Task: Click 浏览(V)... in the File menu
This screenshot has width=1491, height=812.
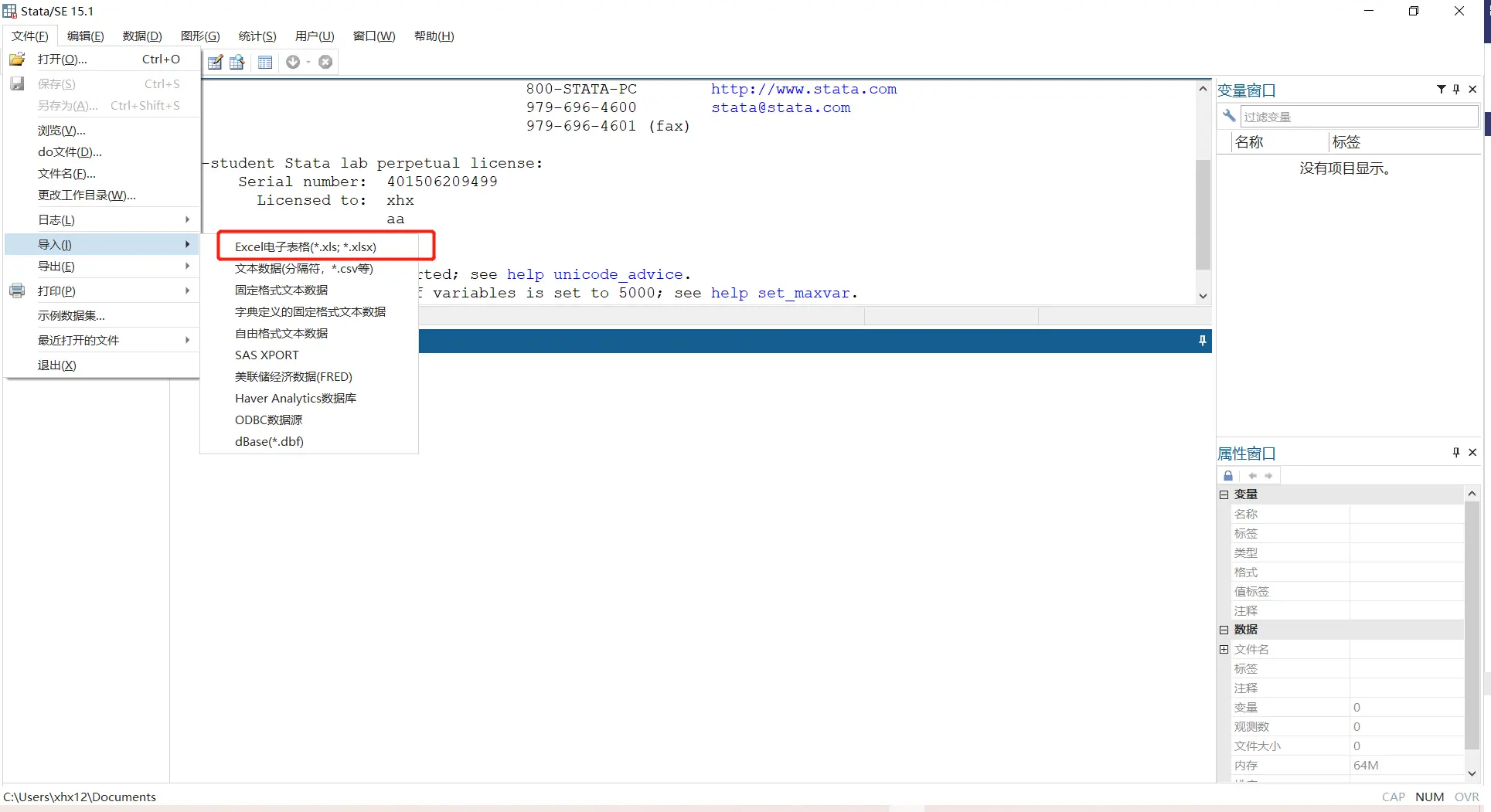Action: point(102,131)
